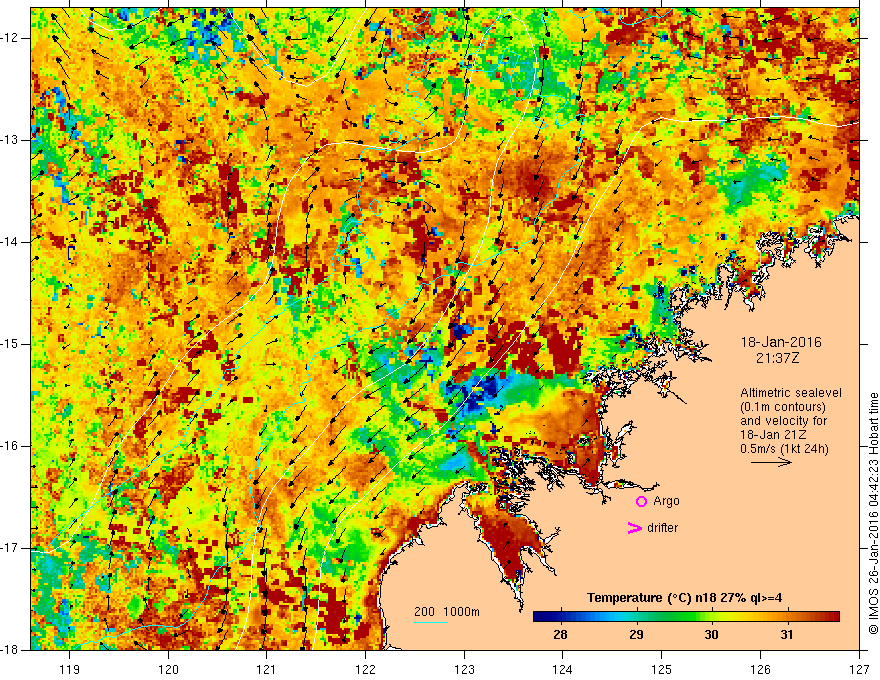
Task: Click the 'and velocity for' legend line
Action: click(783, 421)
